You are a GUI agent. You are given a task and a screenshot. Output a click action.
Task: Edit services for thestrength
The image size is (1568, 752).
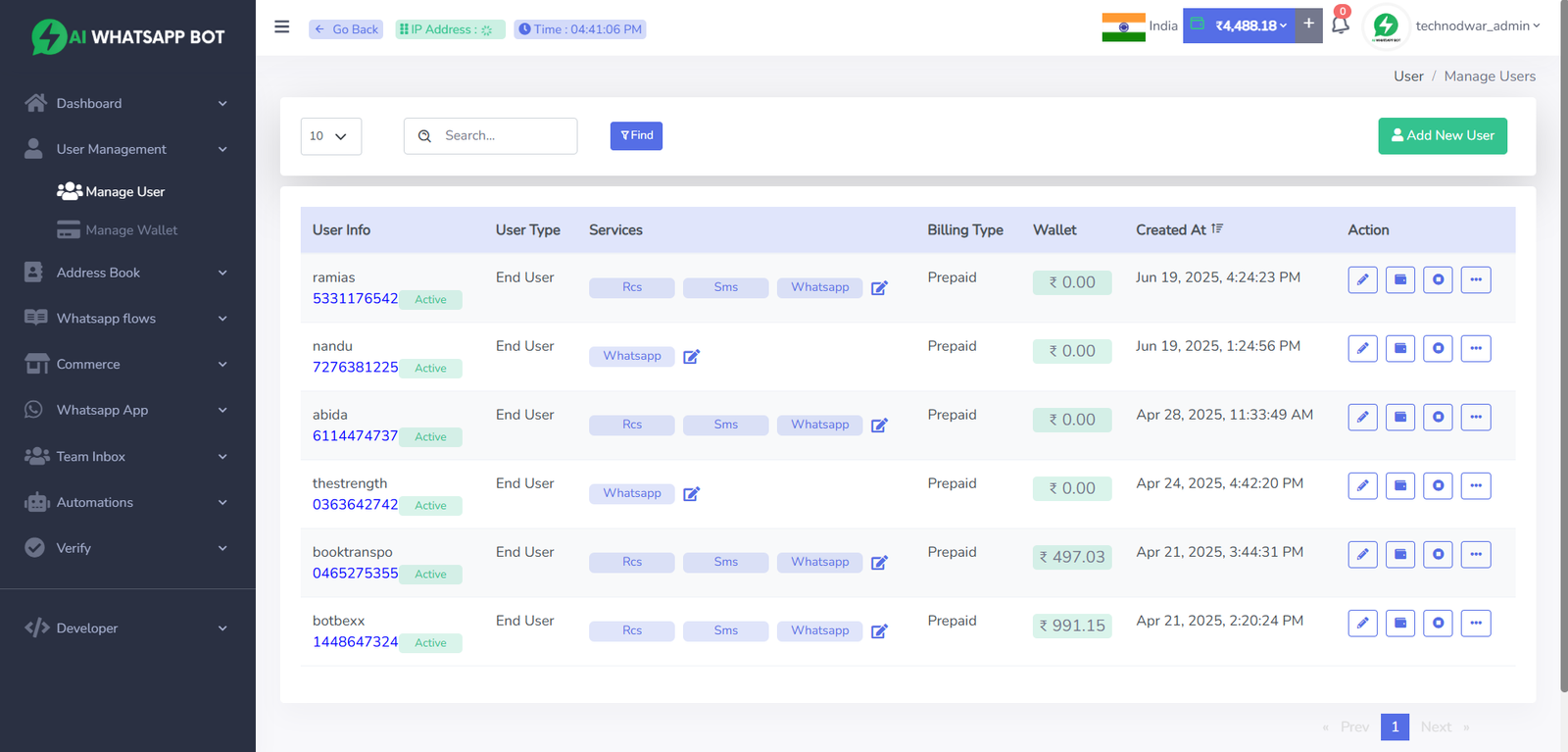coord(691,493)
